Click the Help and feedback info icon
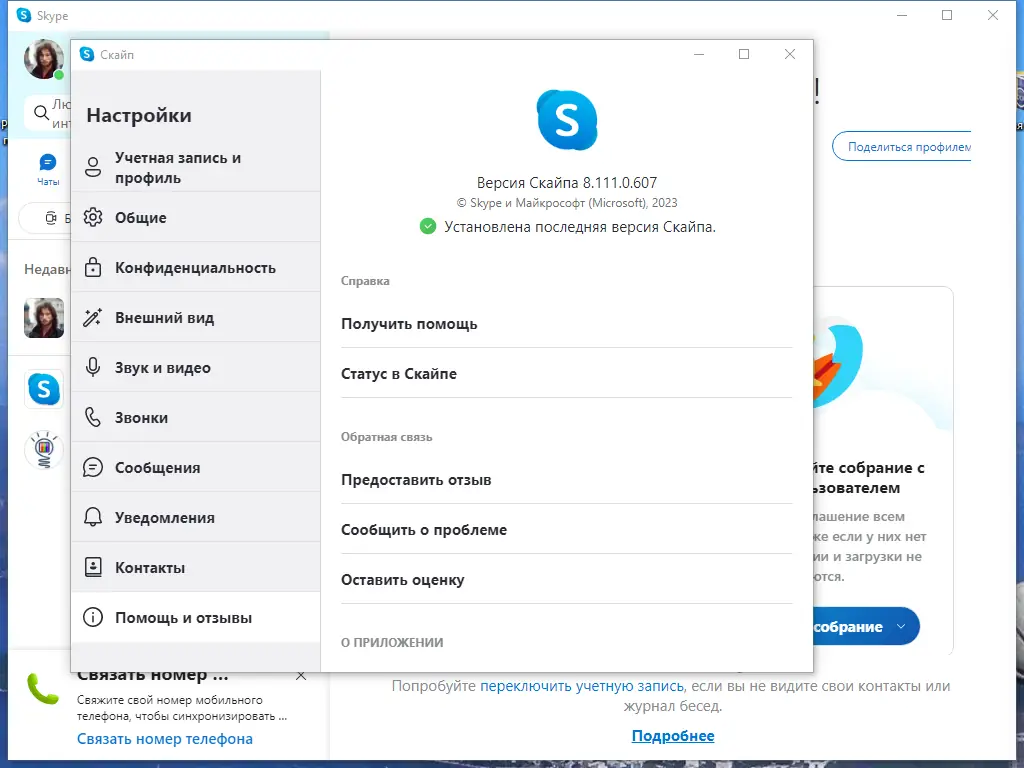The width and height of the screenshot is (1024, 768). 93,617
